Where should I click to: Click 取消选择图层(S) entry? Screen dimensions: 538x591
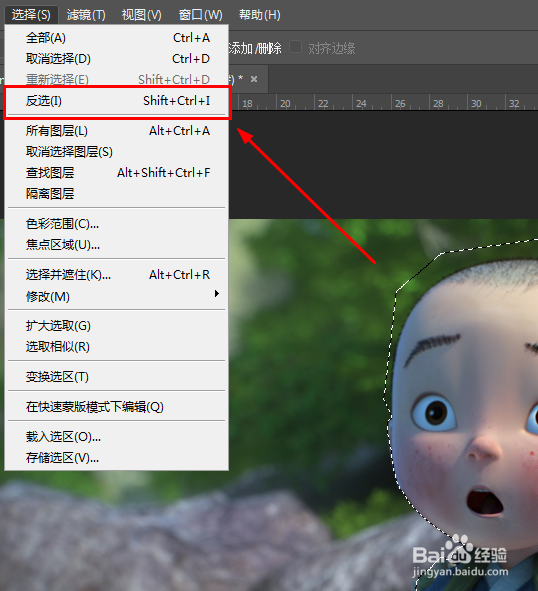click(116, 152)
